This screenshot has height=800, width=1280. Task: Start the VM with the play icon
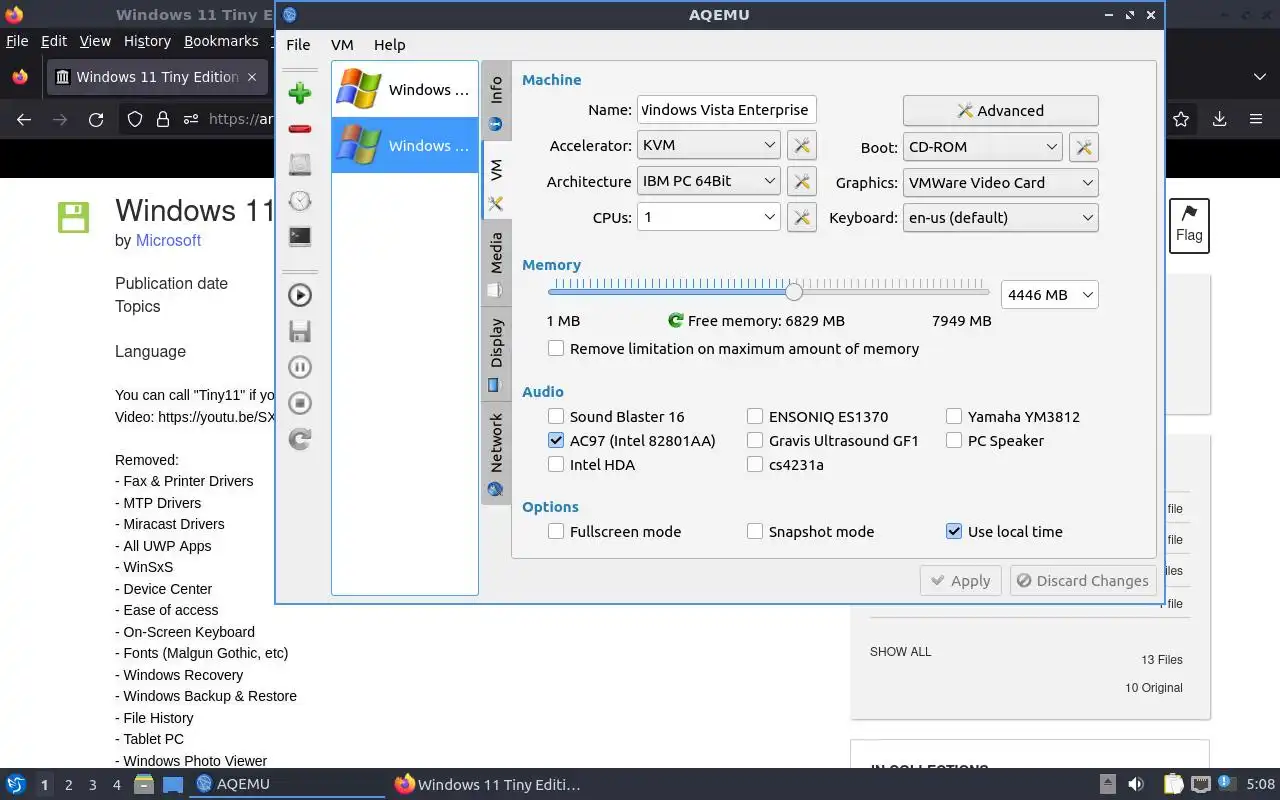point(299,295)
